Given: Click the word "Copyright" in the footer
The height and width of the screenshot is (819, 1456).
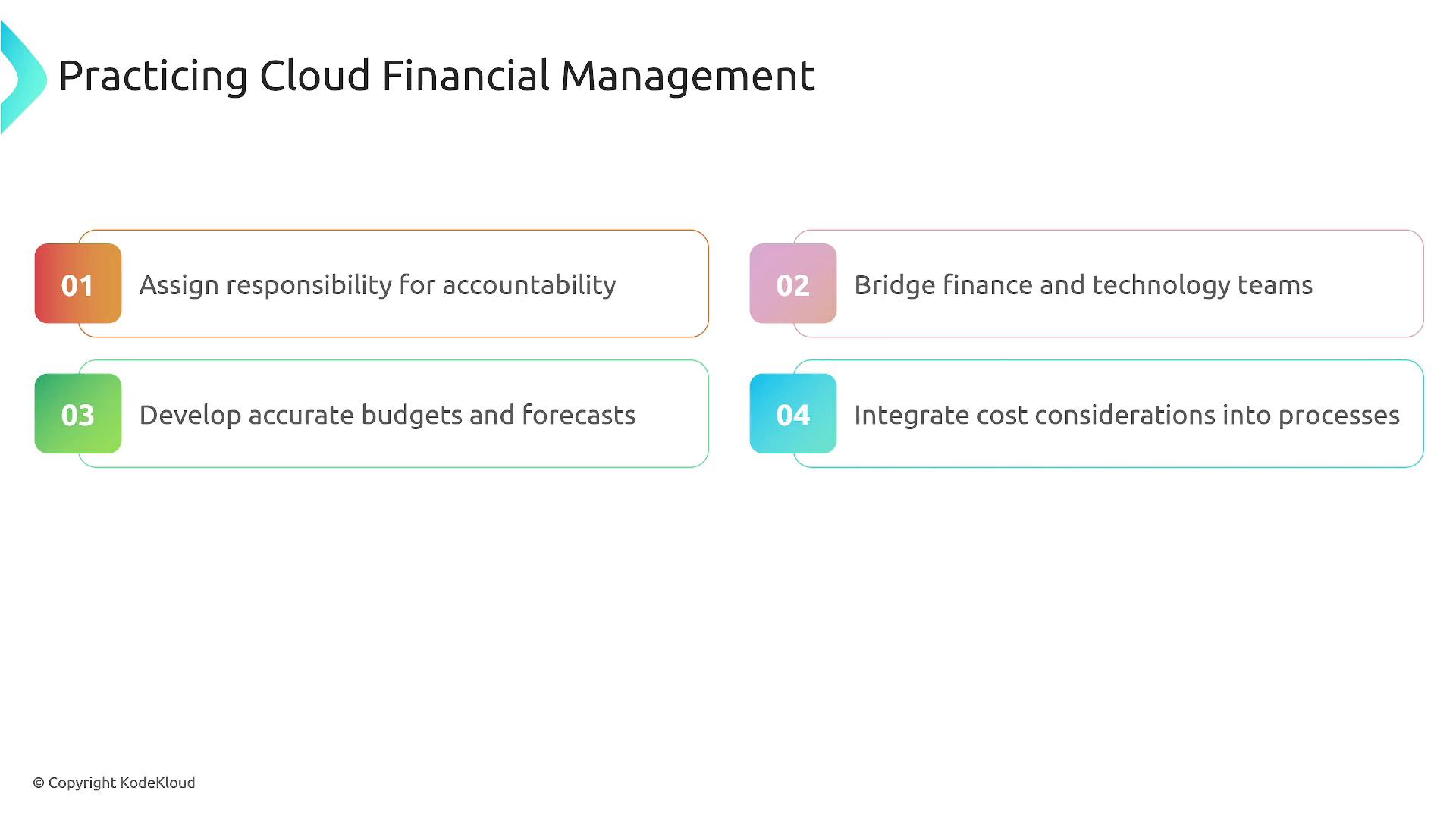Looking at the screenshot, I should pos(82,783).
